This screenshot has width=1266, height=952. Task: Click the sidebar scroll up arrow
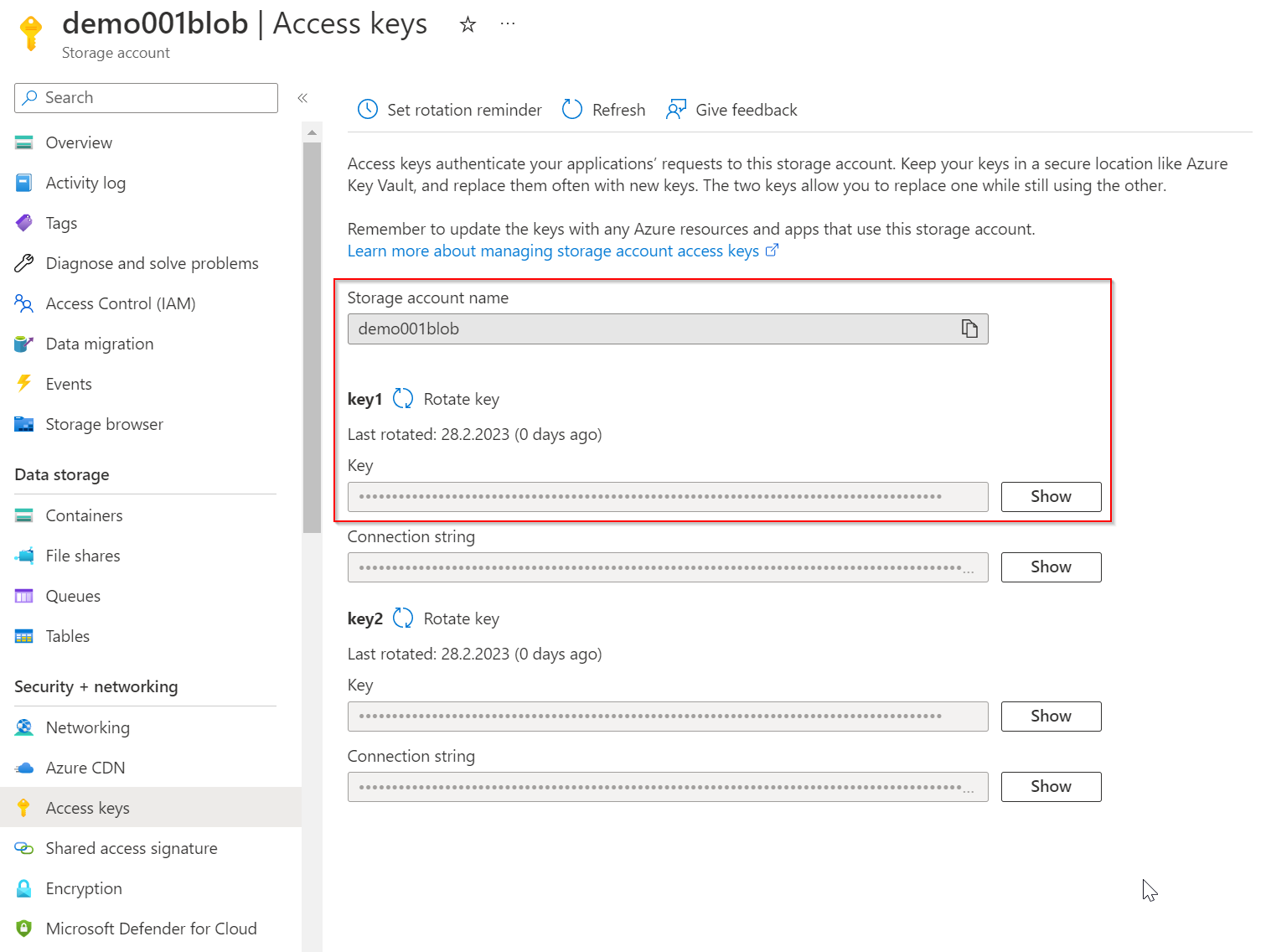pyautogui.click(x=312, y=132)
